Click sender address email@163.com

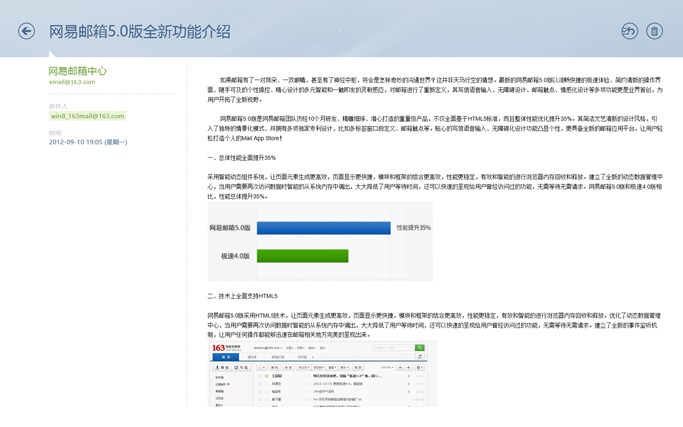pyautogui.click(x=72, y=82)
